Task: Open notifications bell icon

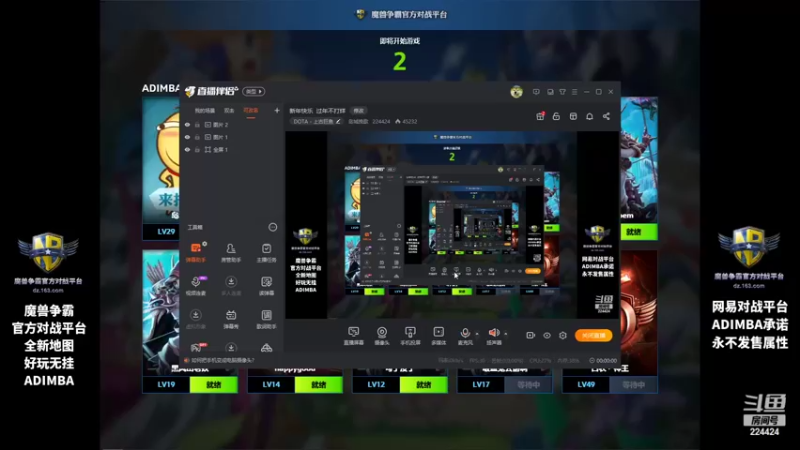Action: tap(589, 116)
